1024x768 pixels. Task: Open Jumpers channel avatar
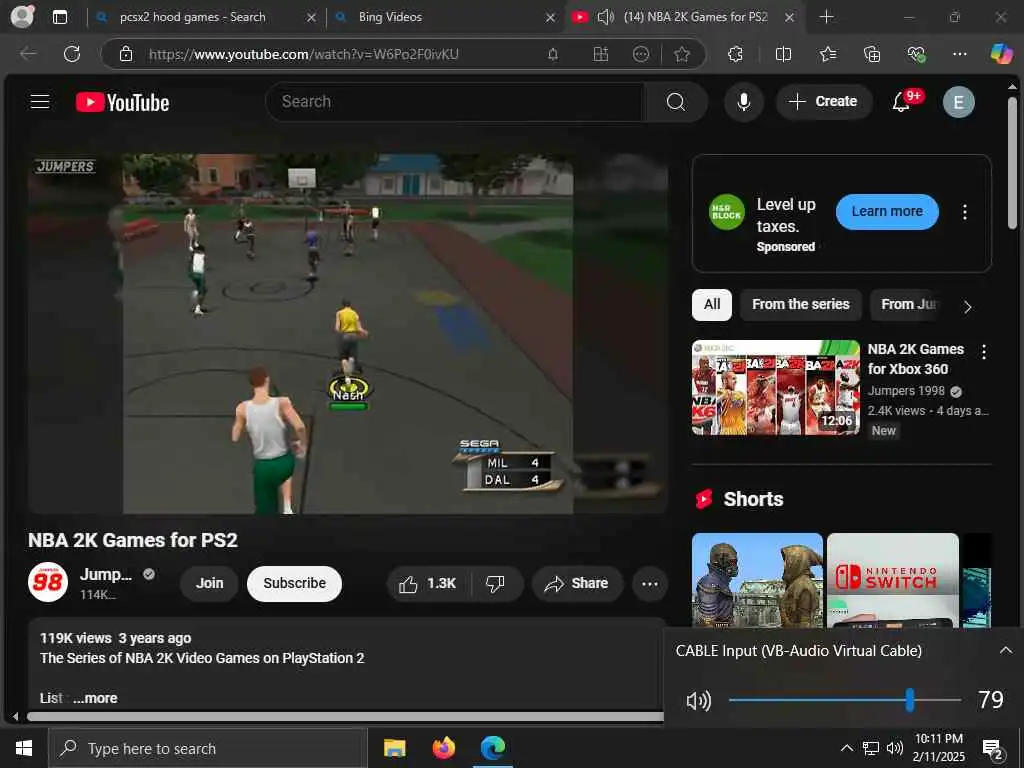48,582
